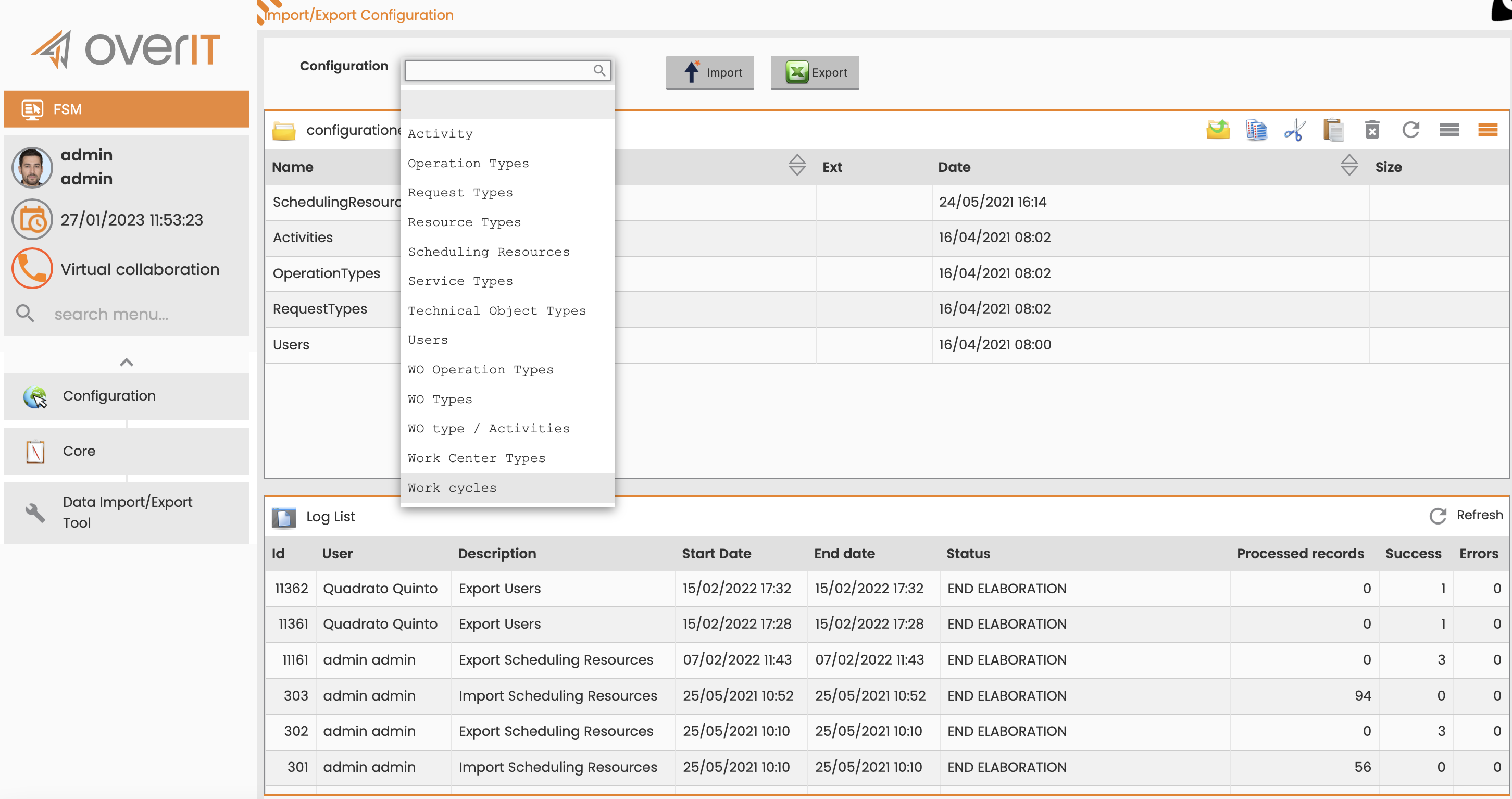1512x799 pixels.
Task: Click the scissors cut icon
Action: click(1294, 130)
